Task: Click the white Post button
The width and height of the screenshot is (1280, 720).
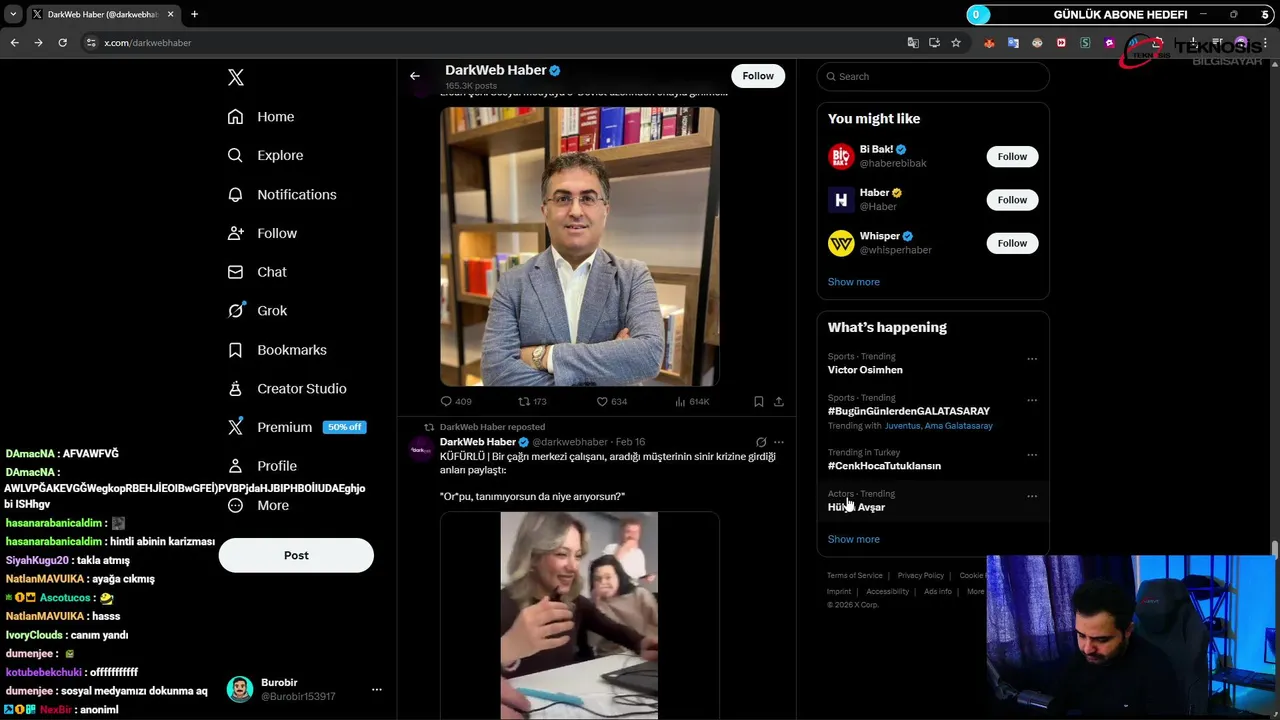Action: tap(296, 555)
